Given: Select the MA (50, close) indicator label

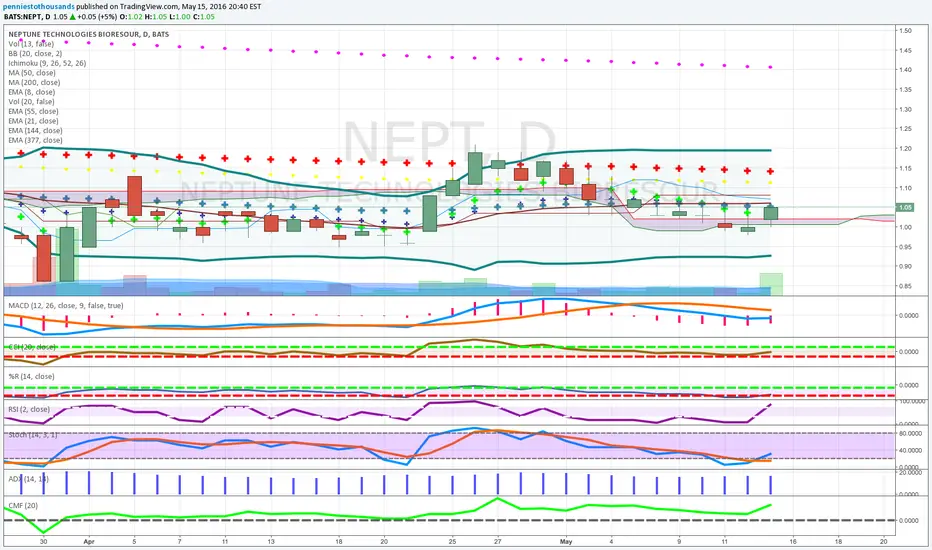Looking at the screenshot, I should pos(32,73).
